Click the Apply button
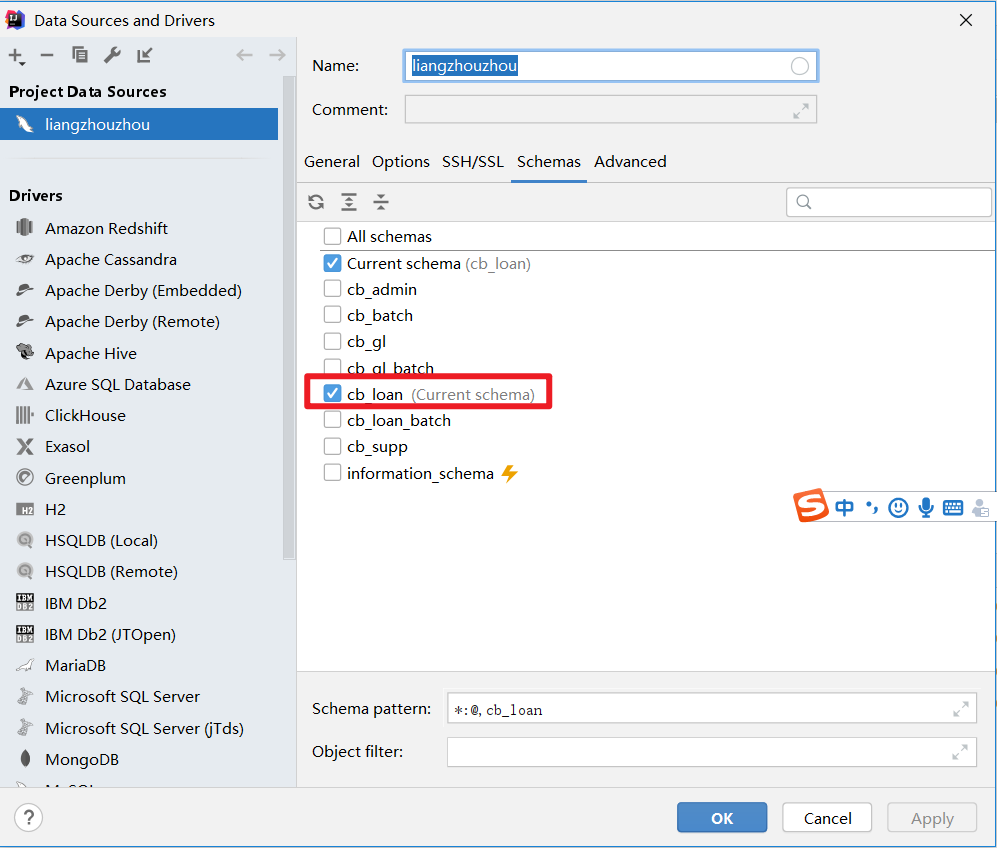 coord(932,818)
